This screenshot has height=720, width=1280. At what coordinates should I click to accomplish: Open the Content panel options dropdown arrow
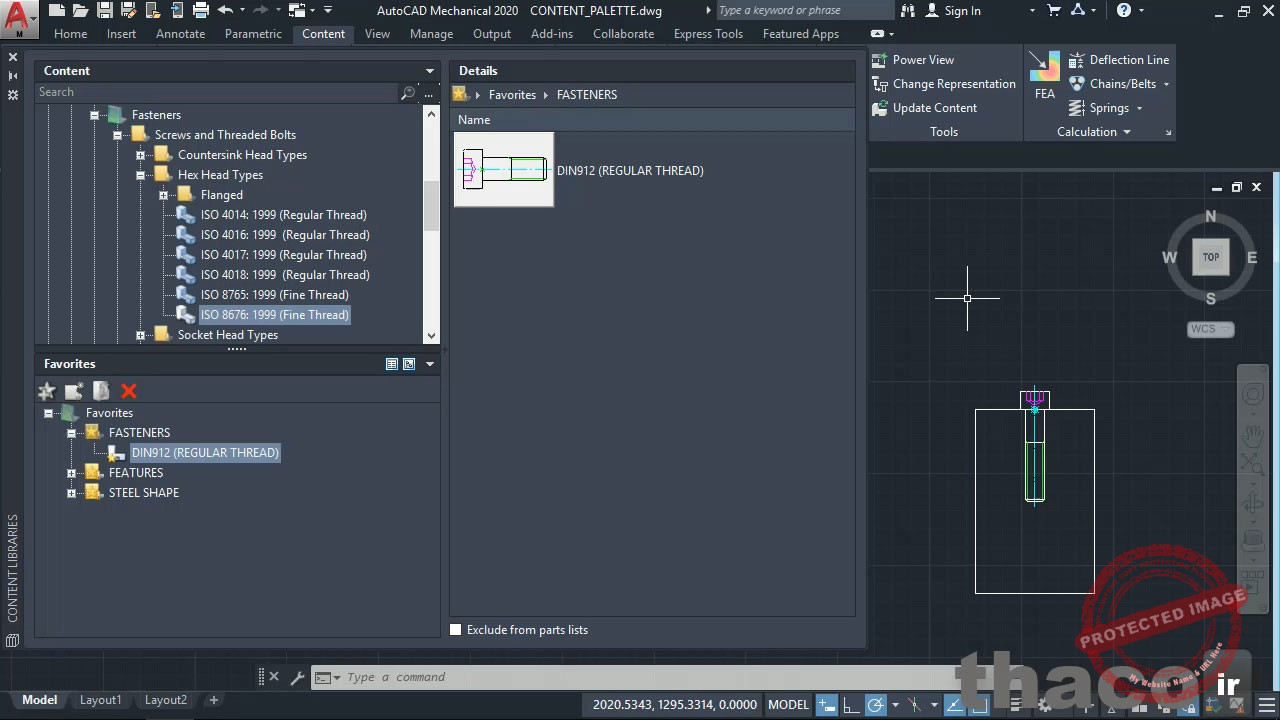tap(430, 71)
